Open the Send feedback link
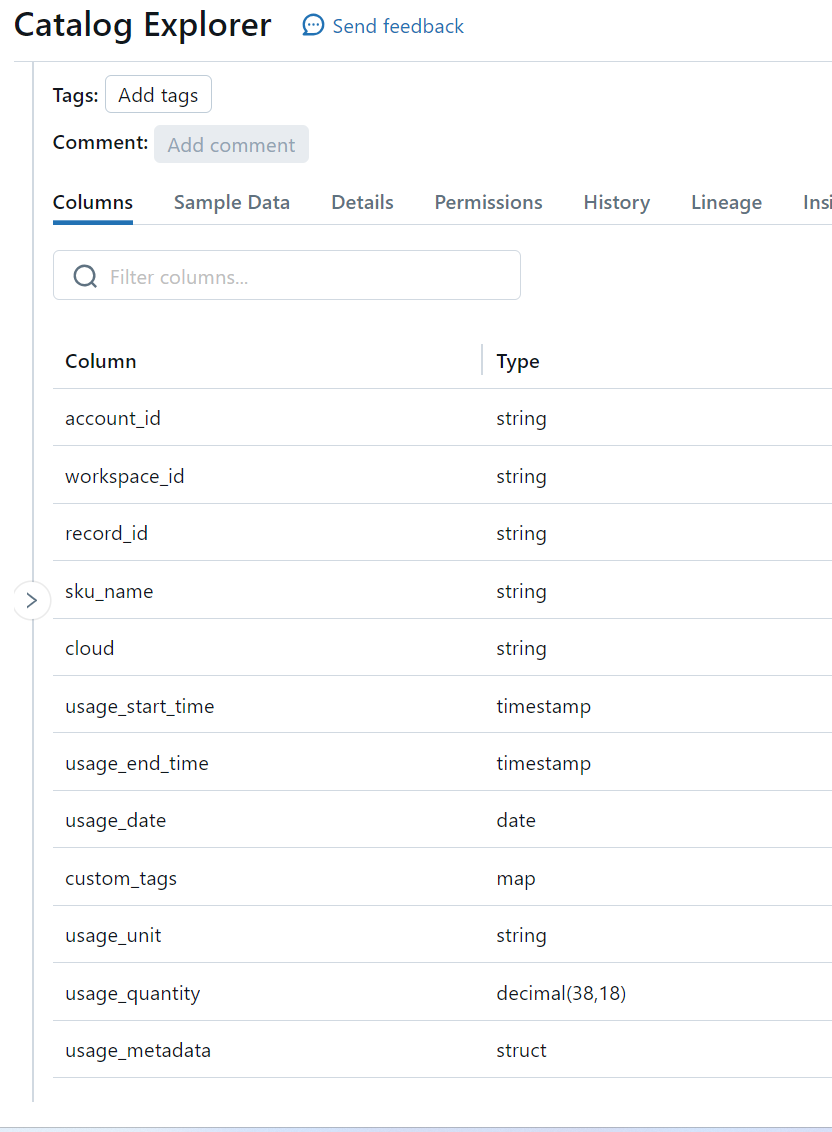 click(x=398, y=27)
